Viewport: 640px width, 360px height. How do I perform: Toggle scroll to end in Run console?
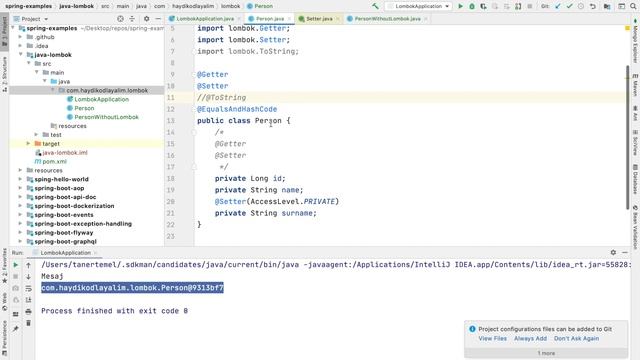click(28, 300)
